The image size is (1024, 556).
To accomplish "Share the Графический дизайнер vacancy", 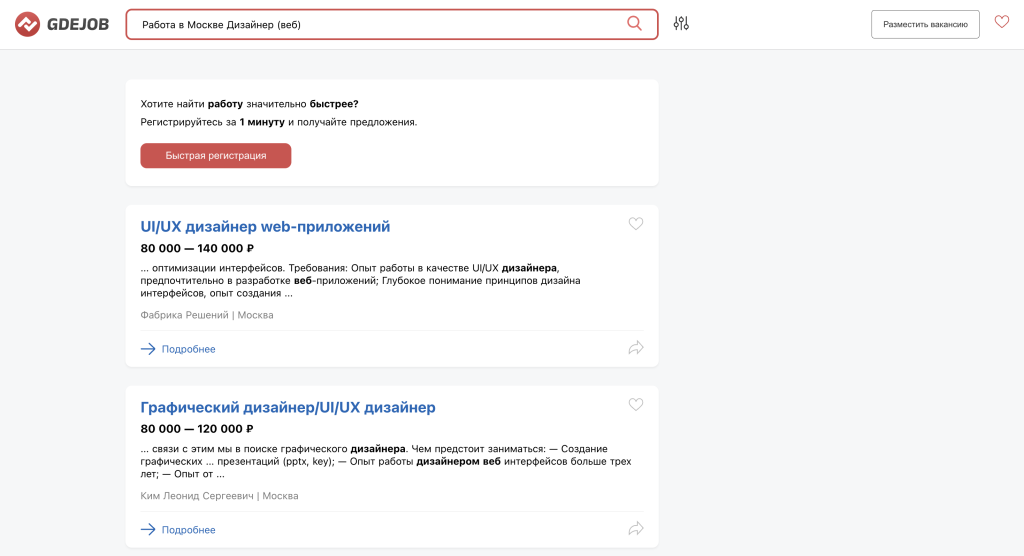I will point(635,529).
